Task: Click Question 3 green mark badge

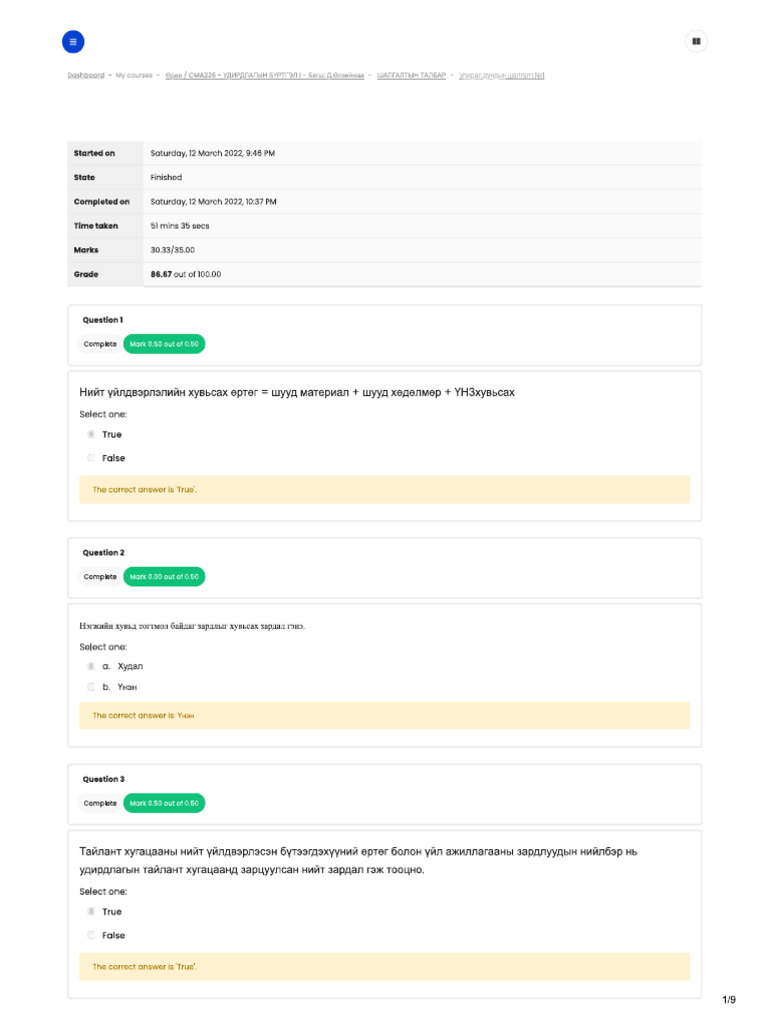Action: [x=163, y=803]
